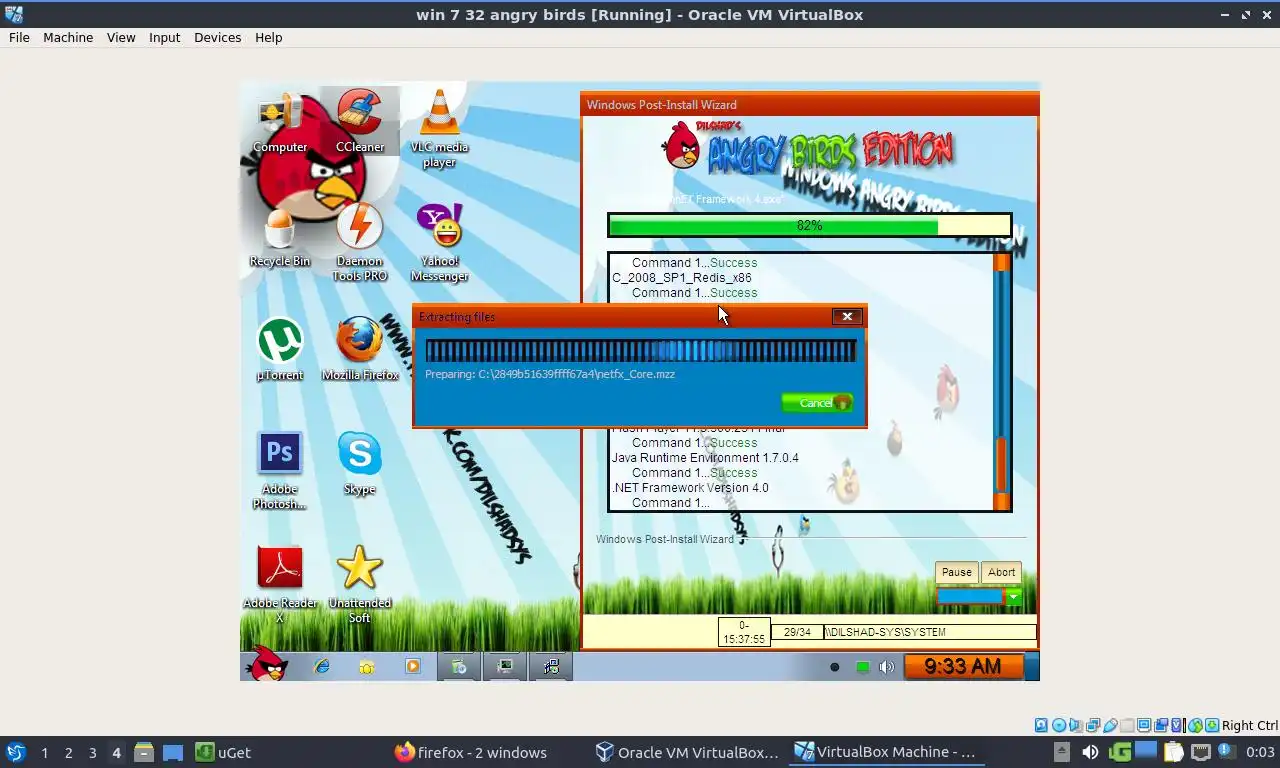
Task: Open Yahoo! Messenger desktop icon
Action: pos(439,243)
